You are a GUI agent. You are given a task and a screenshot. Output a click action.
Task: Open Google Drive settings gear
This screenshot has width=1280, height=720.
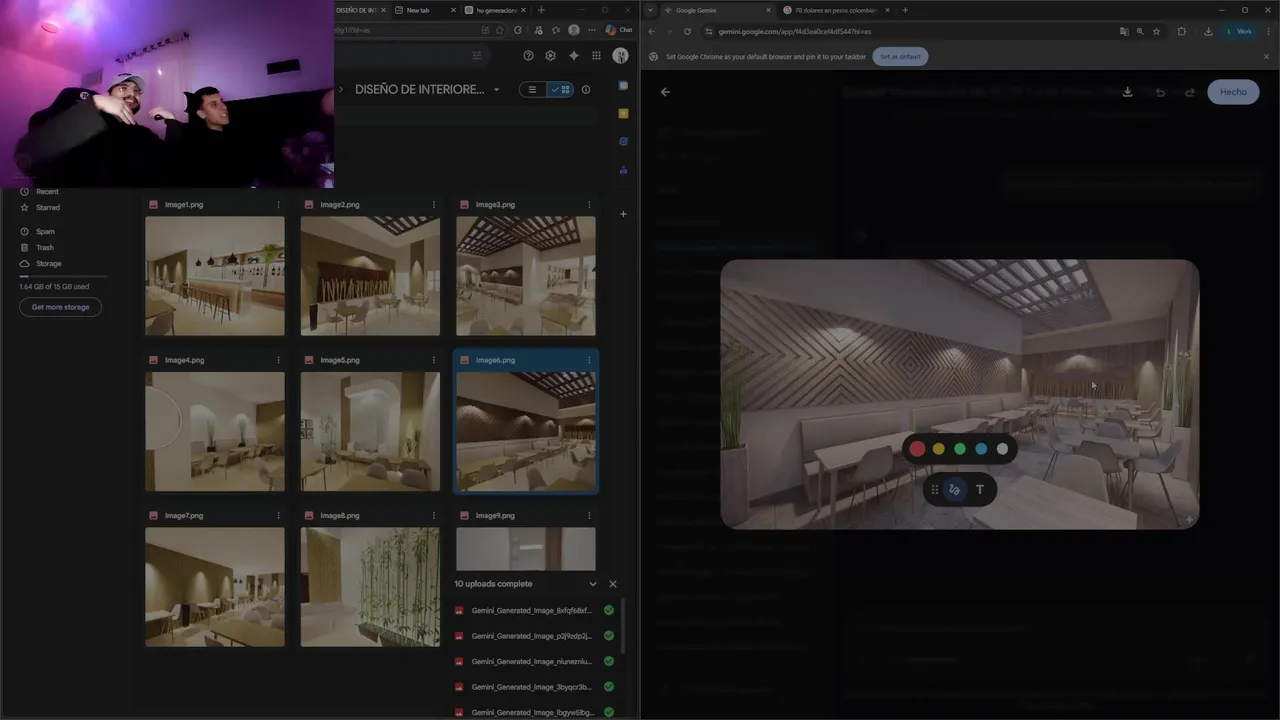coord(550,56)
